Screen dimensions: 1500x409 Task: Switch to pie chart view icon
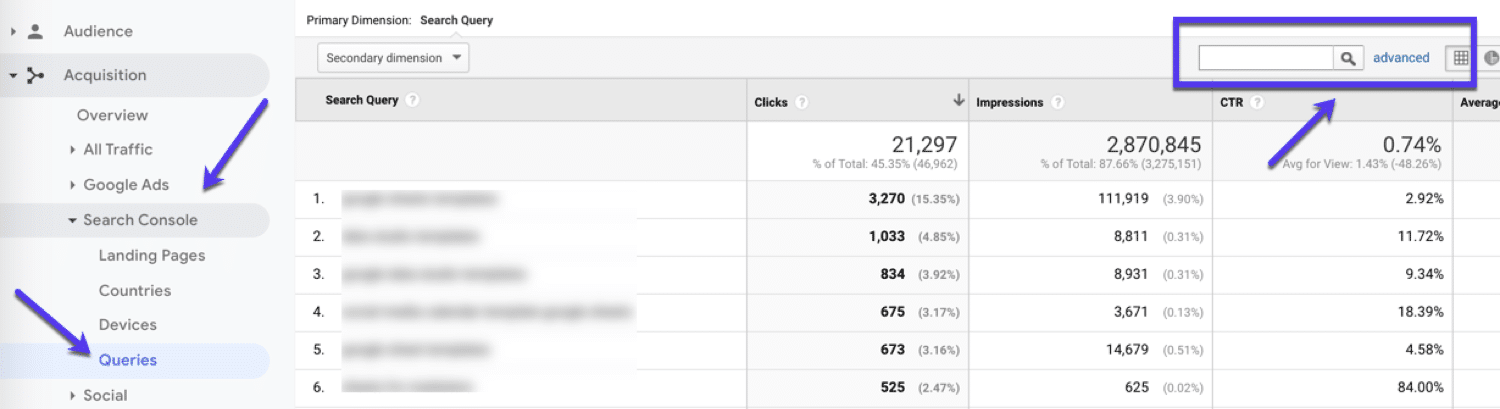tap(1490, 58)
